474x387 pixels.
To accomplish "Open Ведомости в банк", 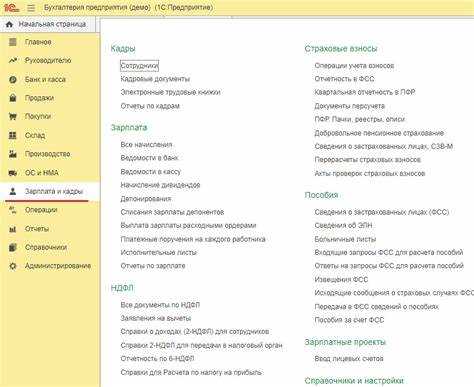I will point(149,158).
